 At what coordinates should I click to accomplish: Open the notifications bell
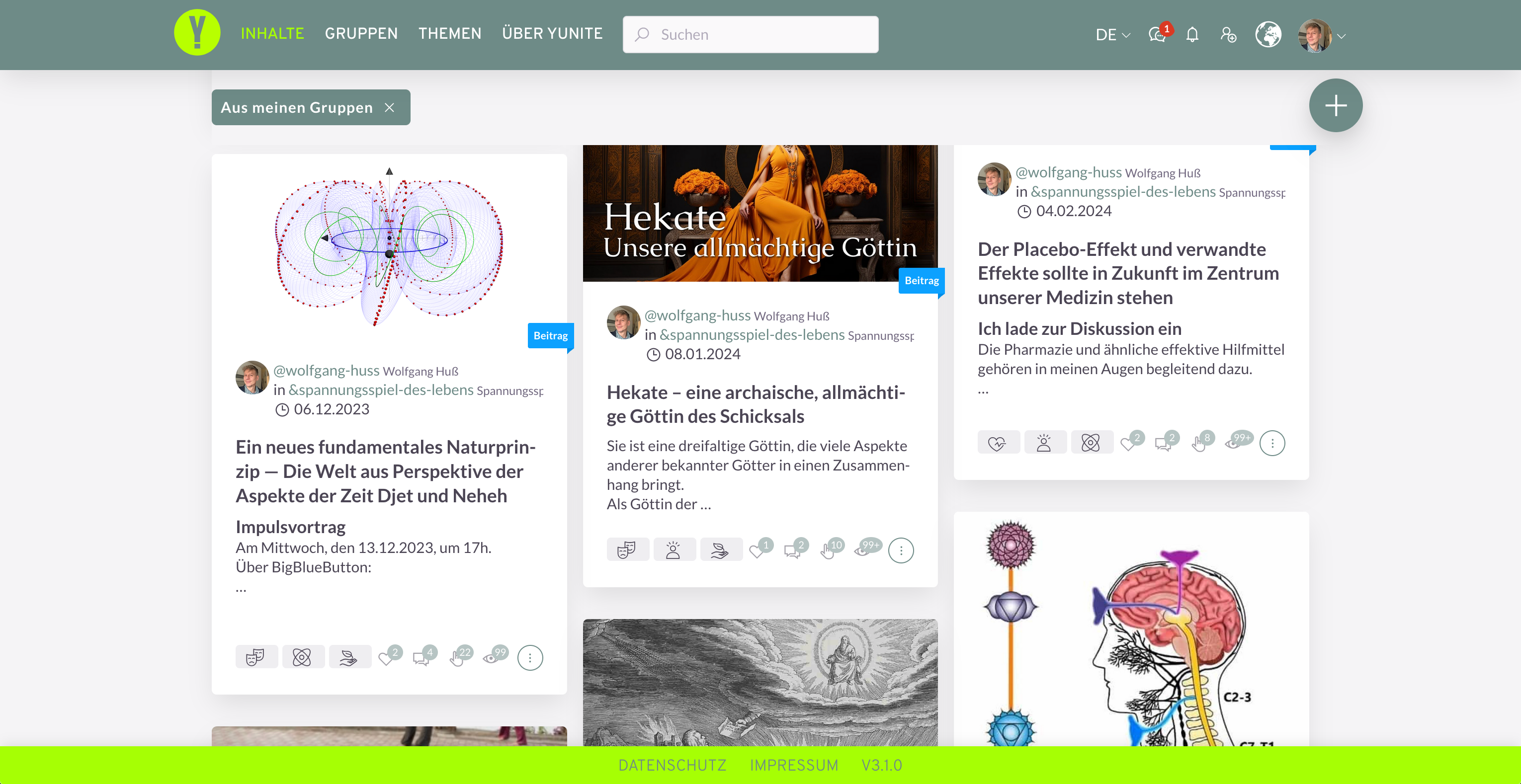(1192, 35)
